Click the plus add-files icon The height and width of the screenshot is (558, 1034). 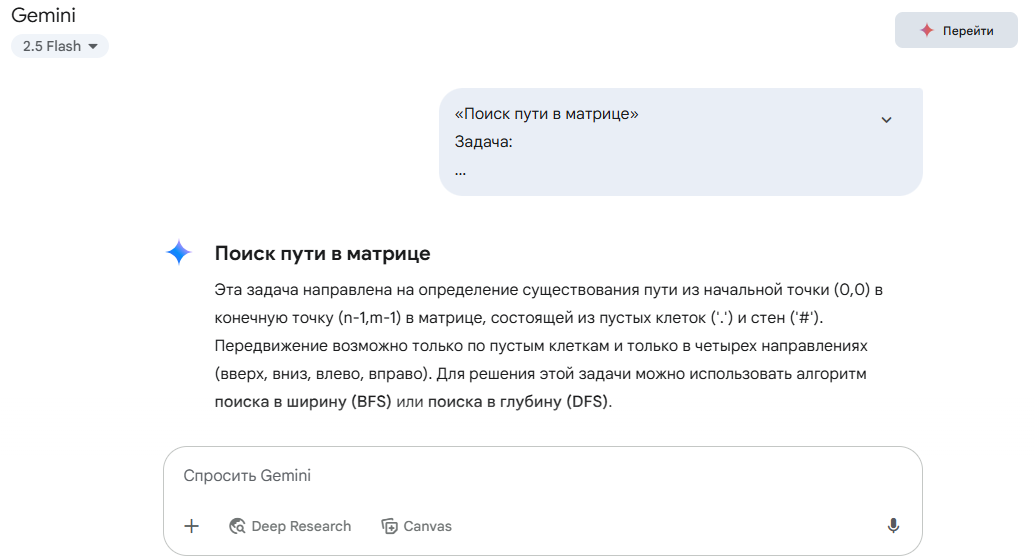[x=191, y=526]
